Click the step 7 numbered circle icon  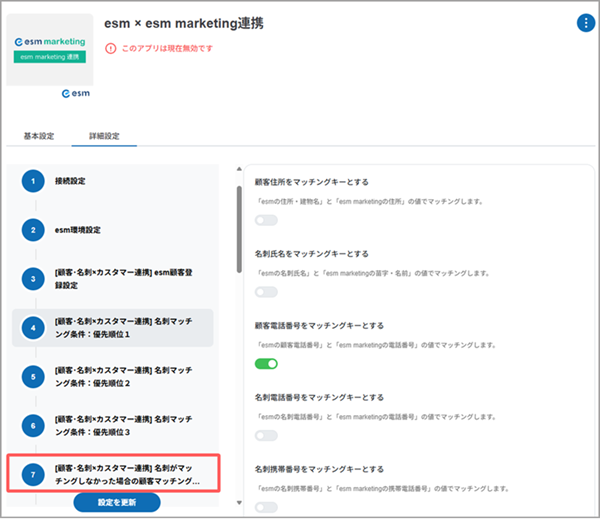33,474
